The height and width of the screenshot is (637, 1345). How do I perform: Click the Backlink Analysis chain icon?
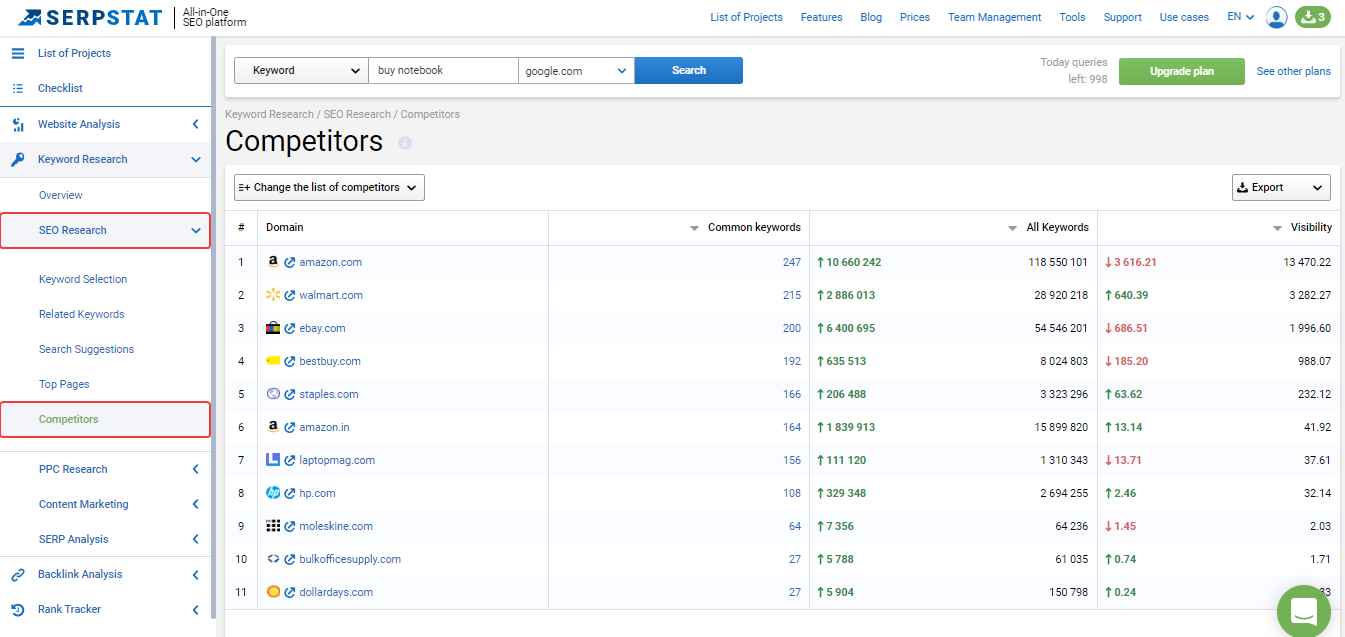18,574
